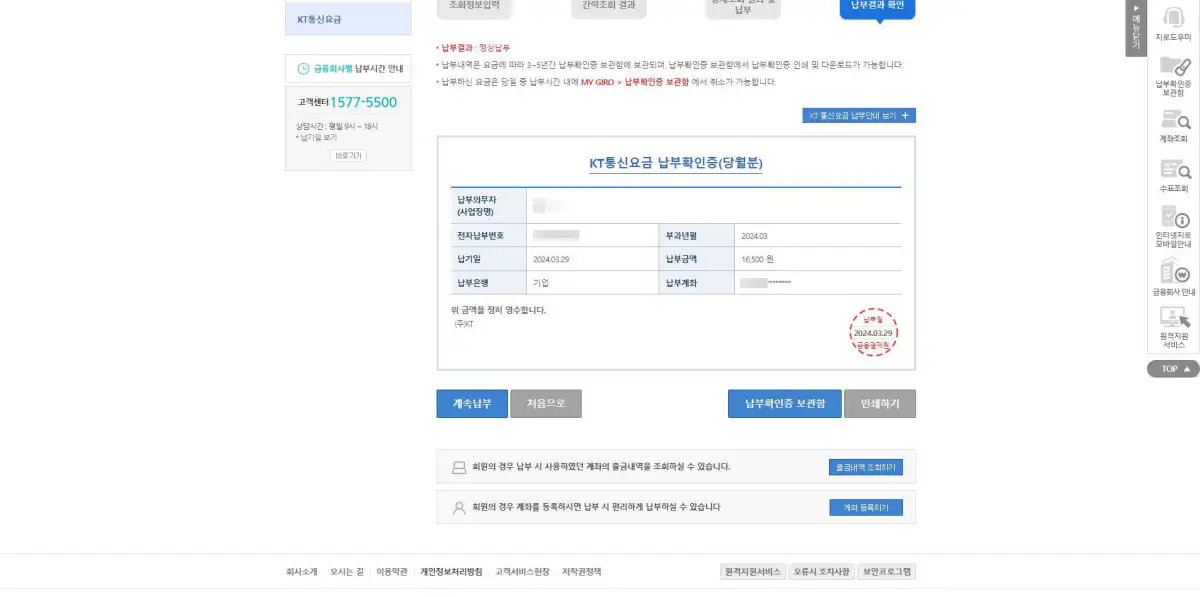The height and width of the screenshot is (597, 1200).
Task: Click the 계좌 등록하기 button
Action: (866, 508)
